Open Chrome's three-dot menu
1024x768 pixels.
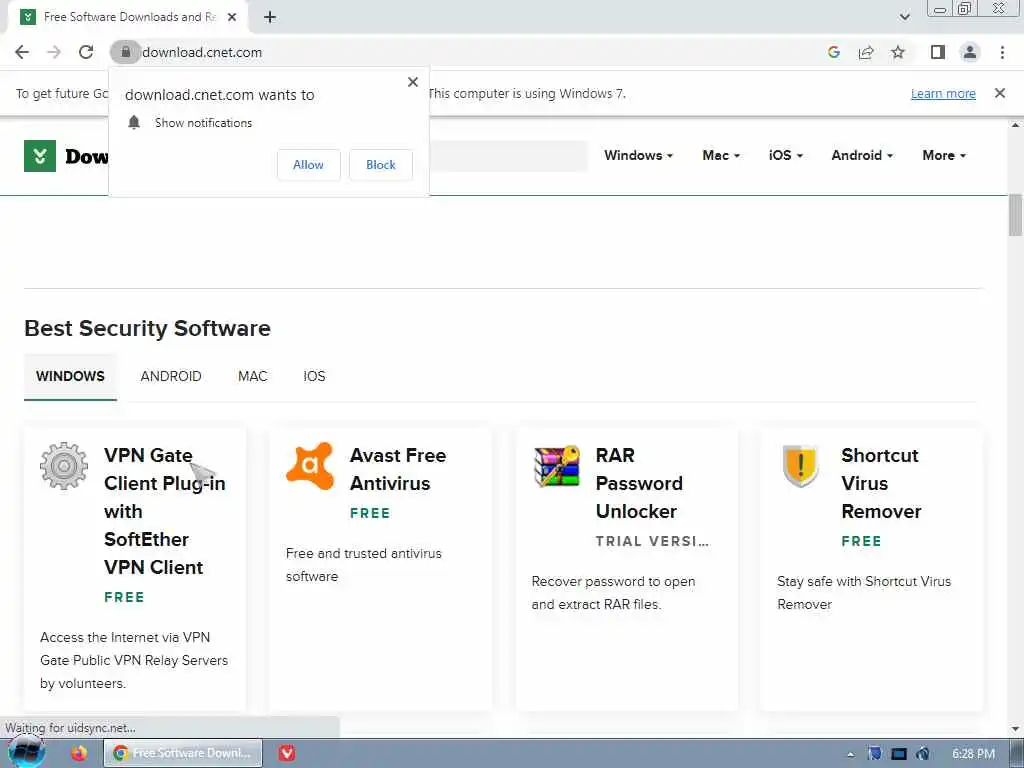1002,52
